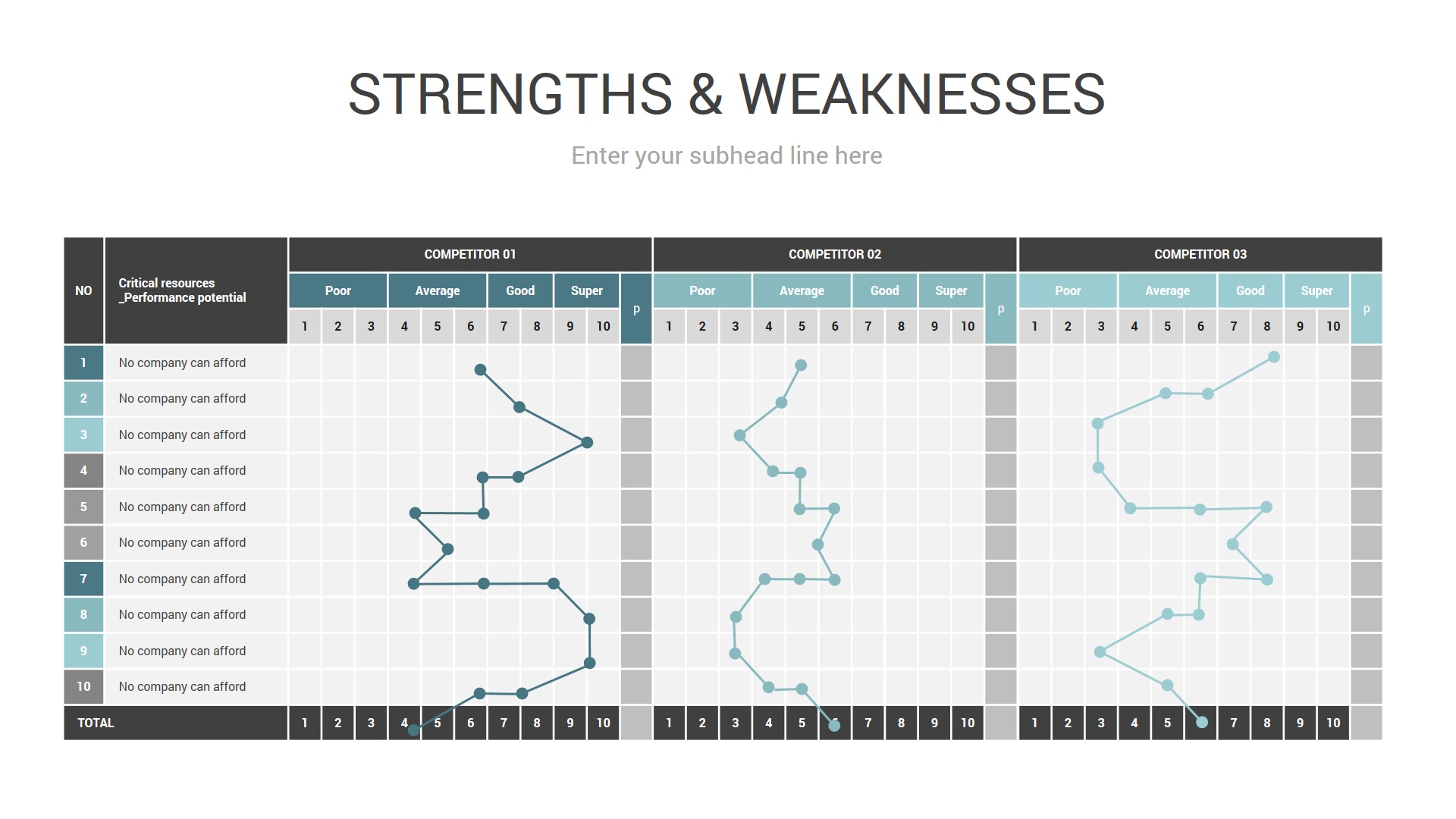Click the p column header of Competitor 02
The width and height of the screenshot is (1456, 819).
1001,309
